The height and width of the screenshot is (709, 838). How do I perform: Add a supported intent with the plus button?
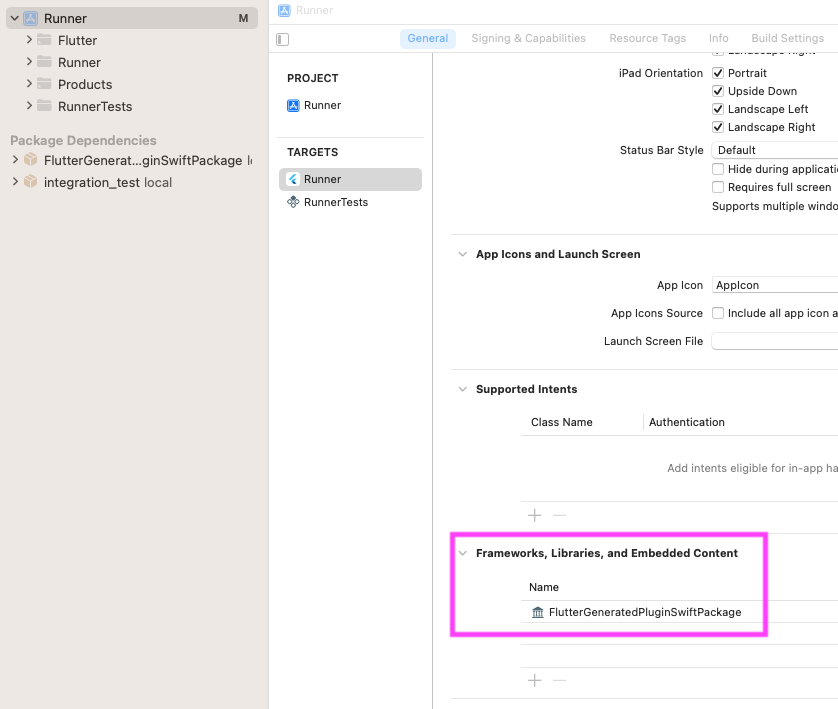(534, 516)
